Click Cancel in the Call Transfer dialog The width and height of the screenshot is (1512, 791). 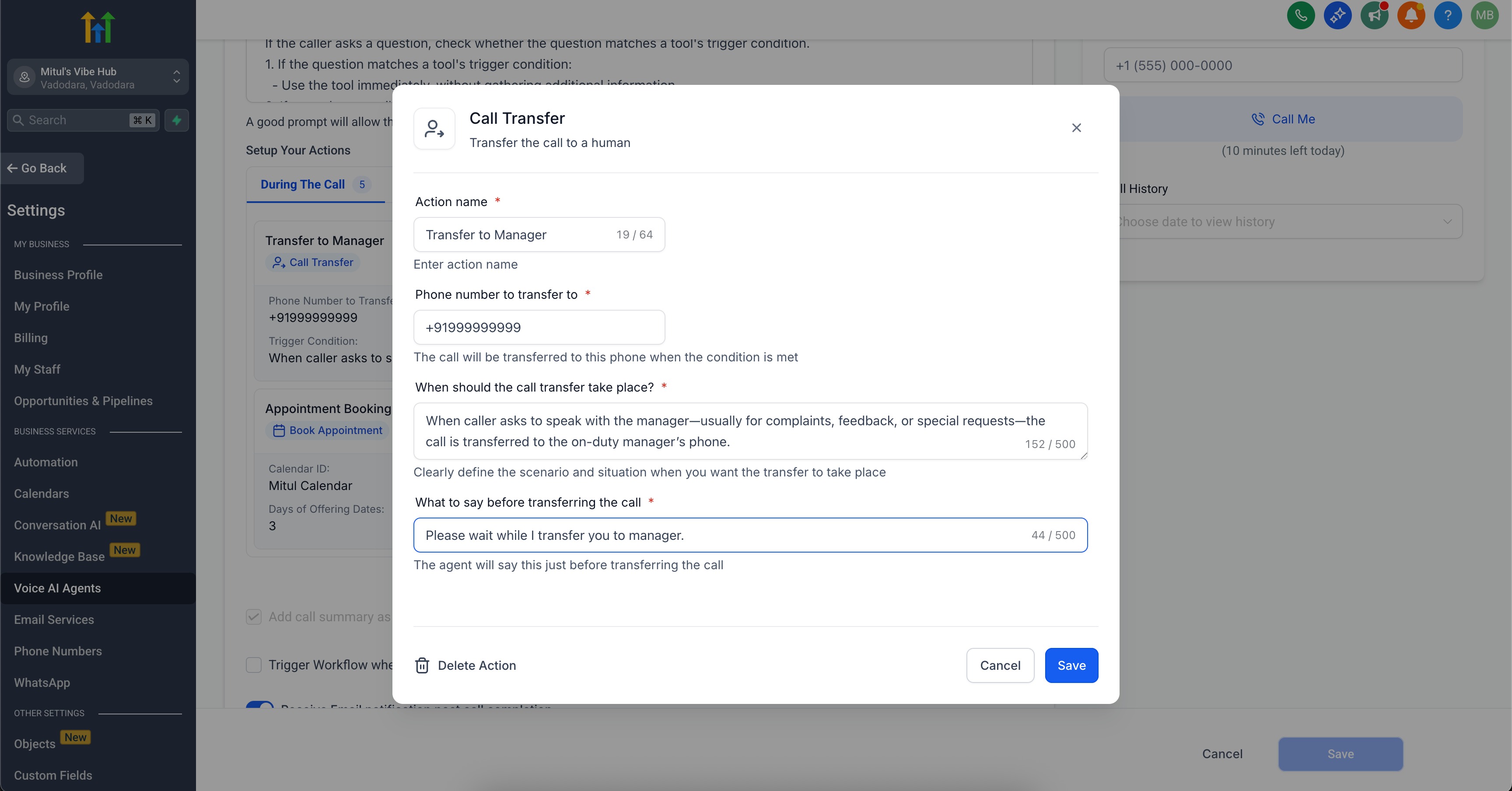pyautogui.click(x=1000, y=665)
